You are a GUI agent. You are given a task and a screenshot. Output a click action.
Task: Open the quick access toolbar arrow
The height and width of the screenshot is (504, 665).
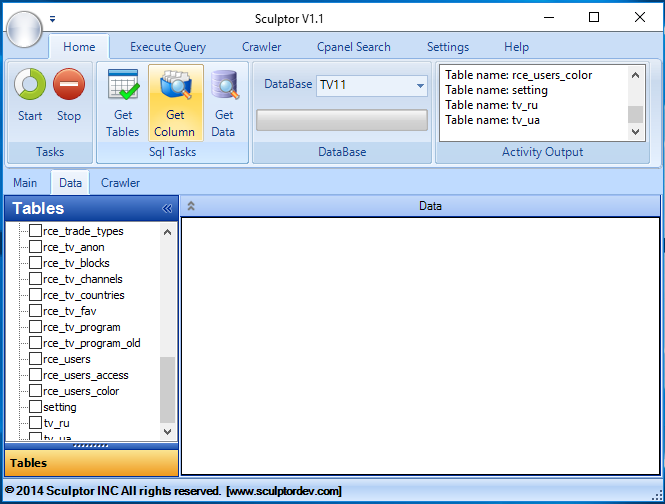[53, 18]
